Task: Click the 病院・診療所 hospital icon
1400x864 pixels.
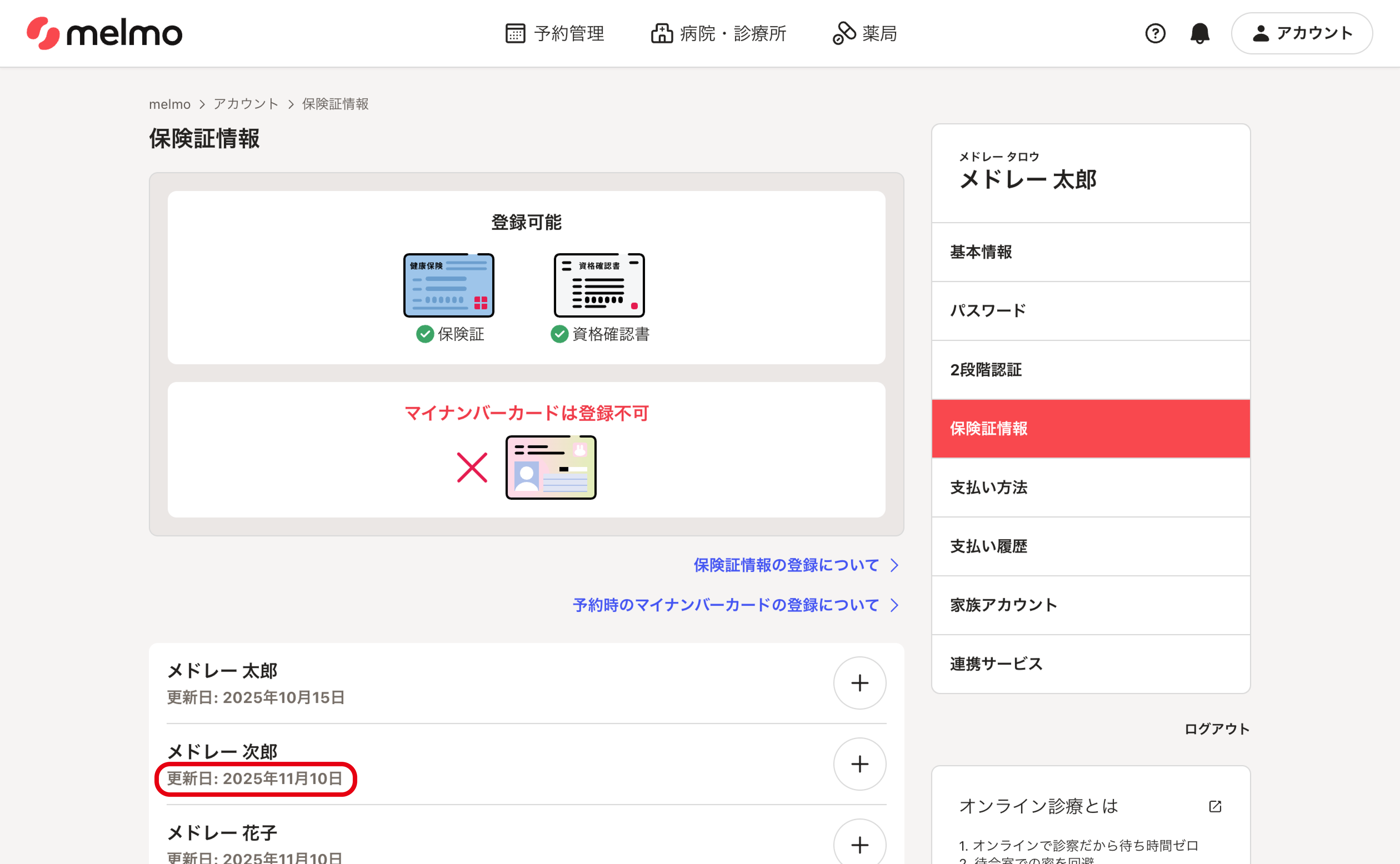Action: click(x=661, y=33)
